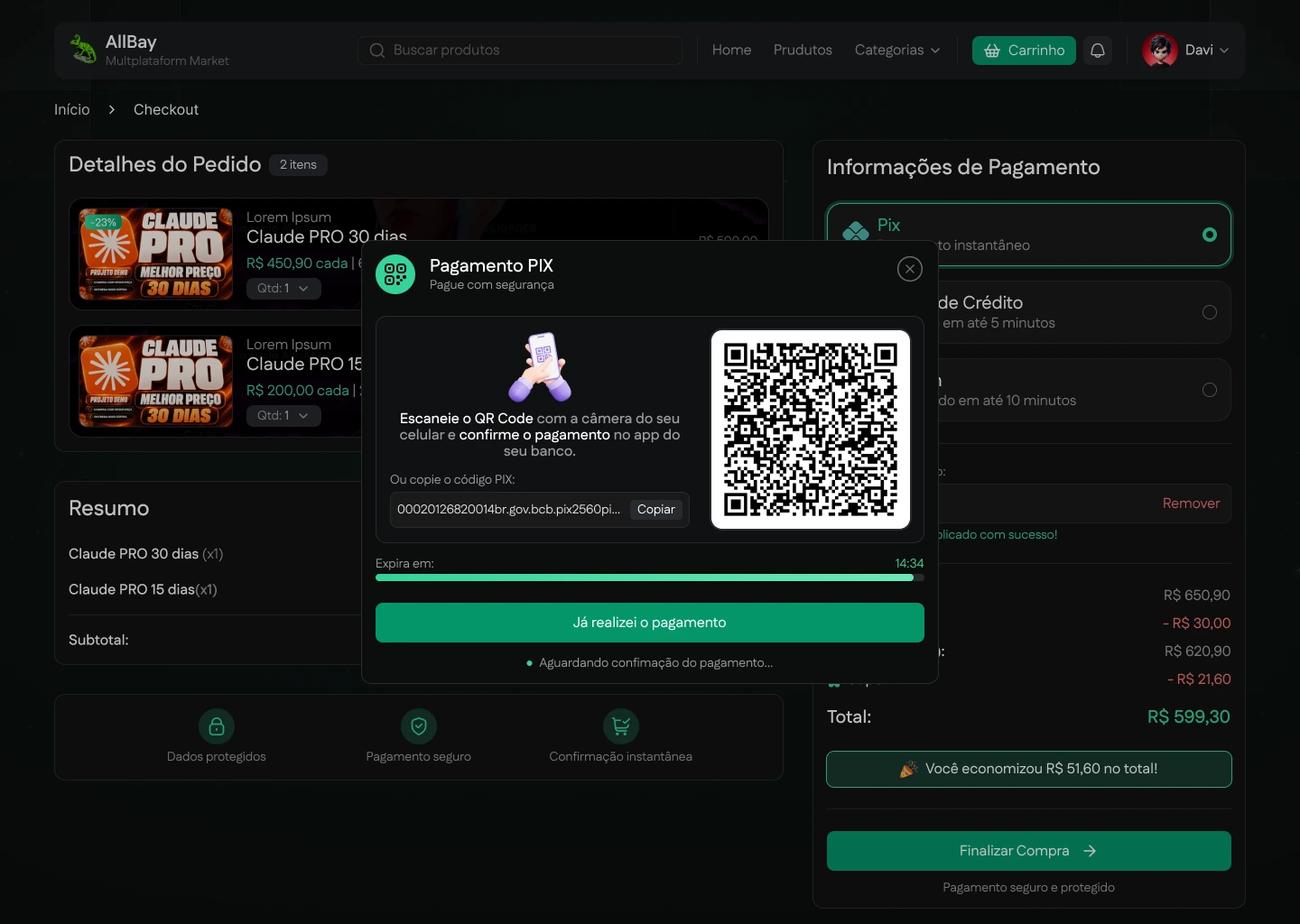Viewport: 1300px width, 924px height.
Task: Click the R$ 620,90 amount
Action: (1197, 651)
